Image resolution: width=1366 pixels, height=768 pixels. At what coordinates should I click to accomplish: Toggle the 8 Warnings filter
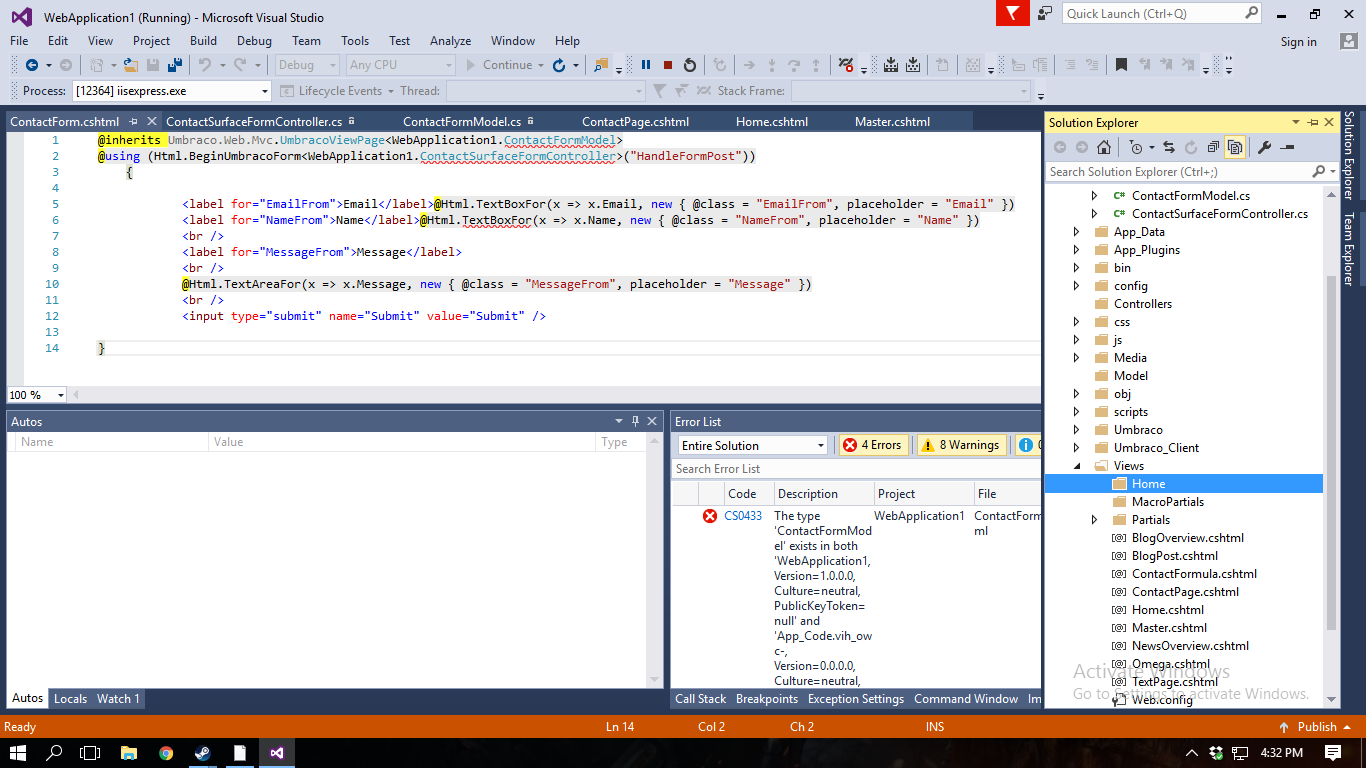961,445
